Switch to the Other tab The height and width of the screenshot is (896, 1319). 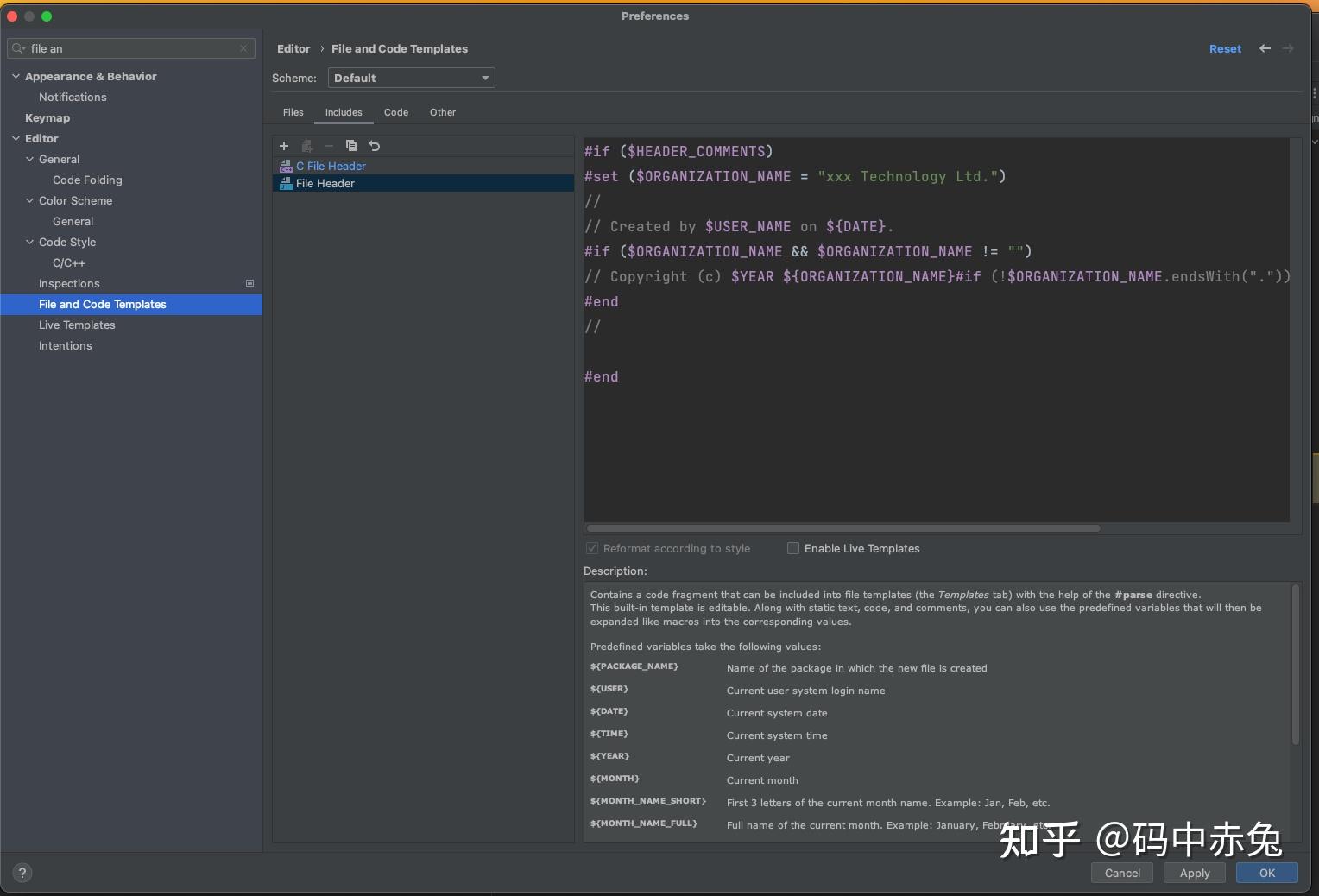click(443, 112)
